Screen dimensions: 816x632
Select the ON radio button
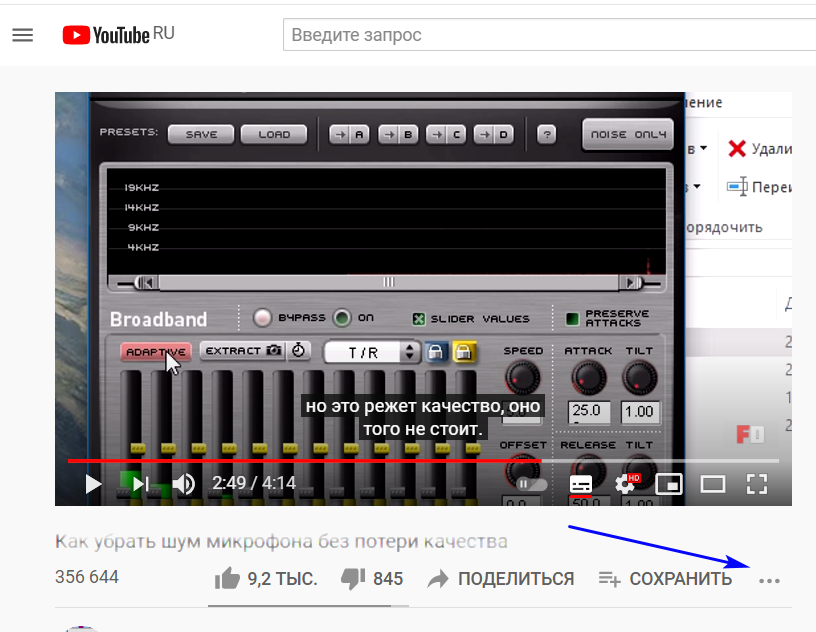tap(342, 318)
